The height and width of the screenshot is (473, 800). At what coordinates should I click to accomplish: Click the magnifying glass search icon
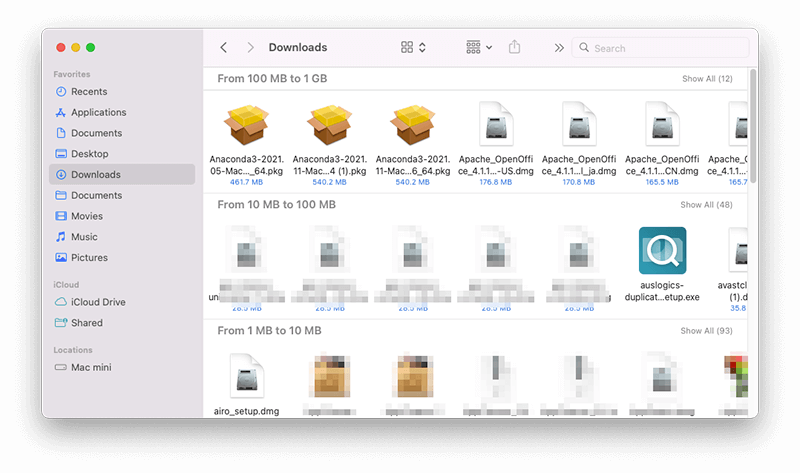point(584,47)
